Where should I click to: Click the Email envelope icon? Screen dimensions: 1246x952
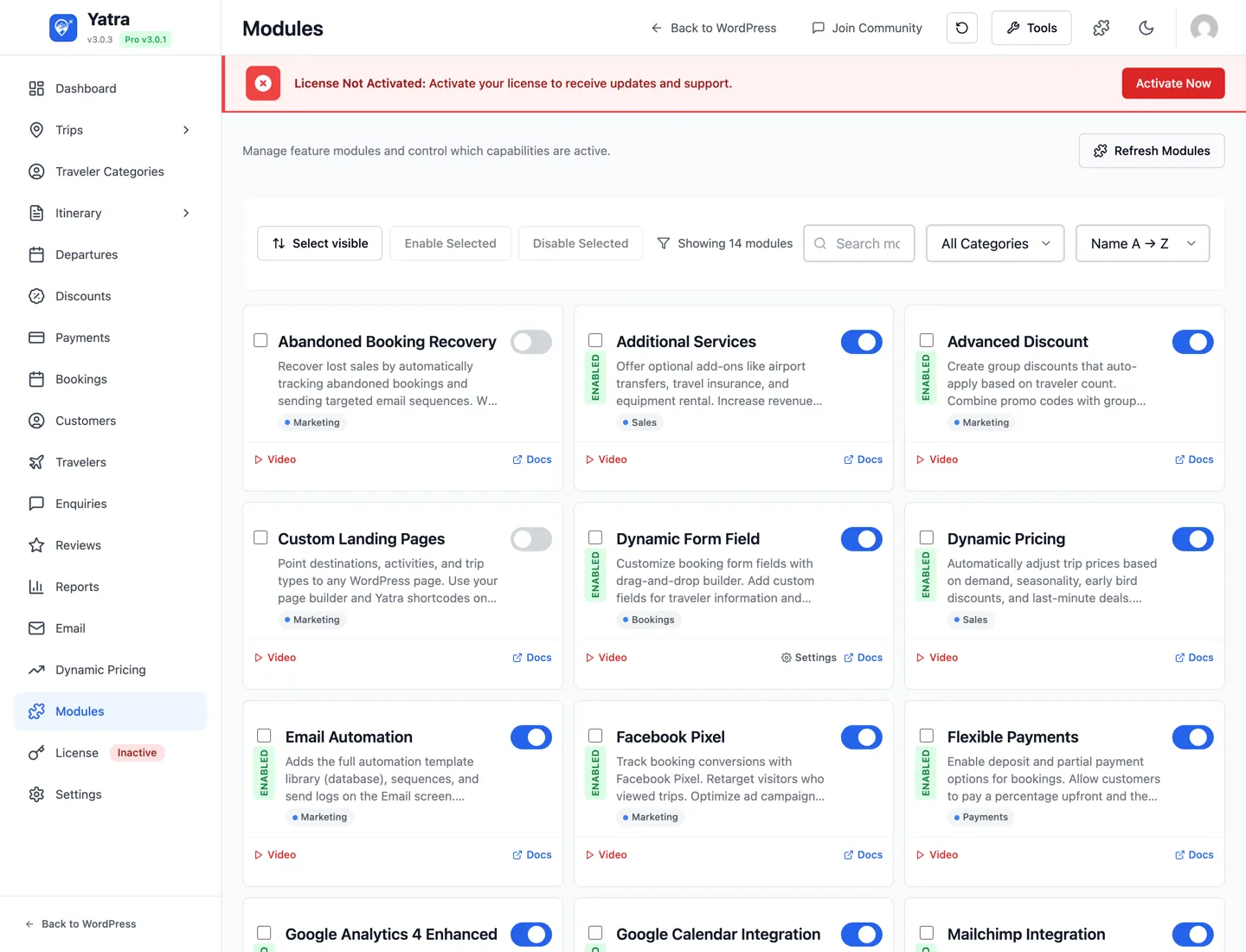coord(36,628)
